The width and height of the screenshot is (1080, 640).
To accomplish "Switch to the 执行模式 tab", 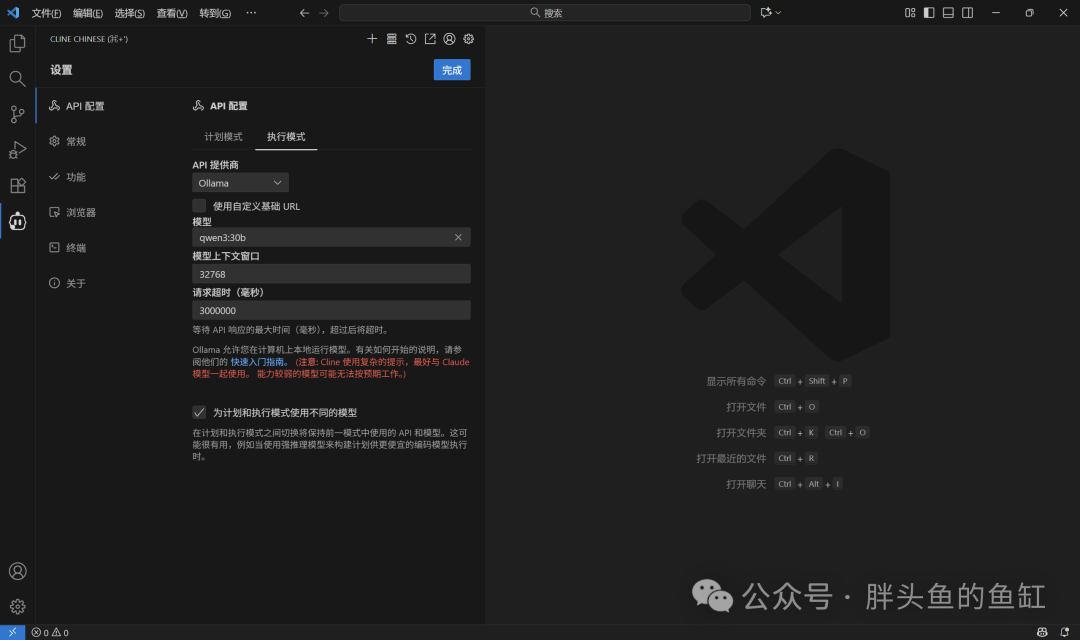I will click(x=286, y=136).
